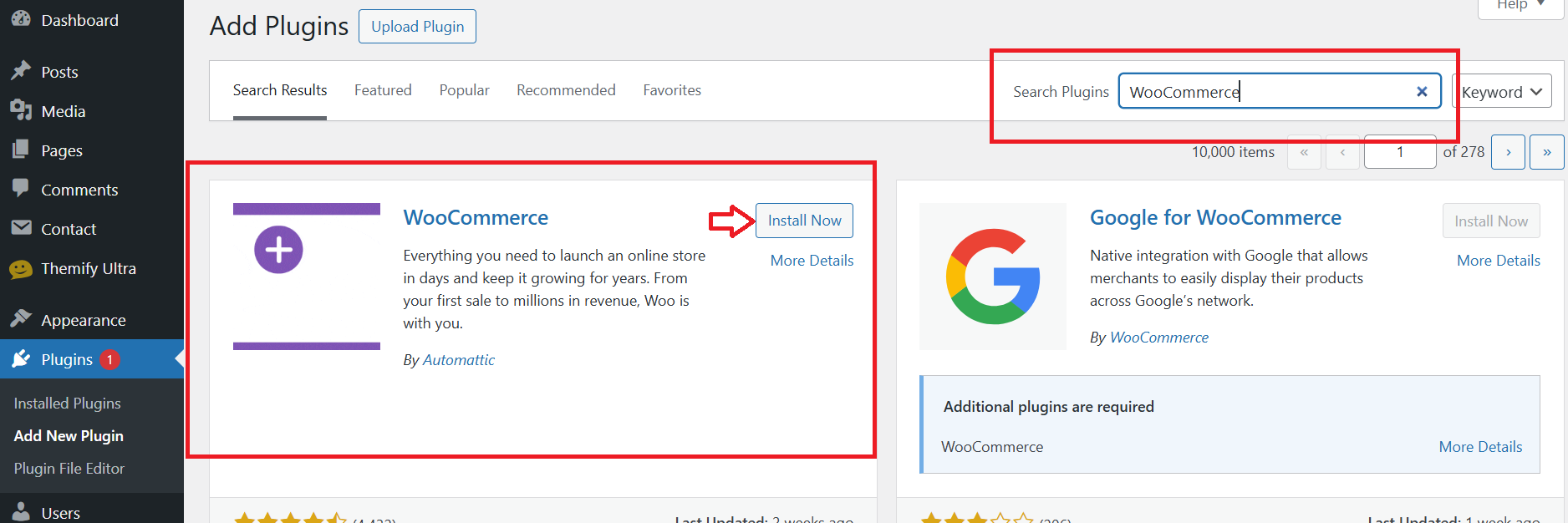Switch to the Featured tab
Screen dimensions: 1568x523
coord(383,90)
